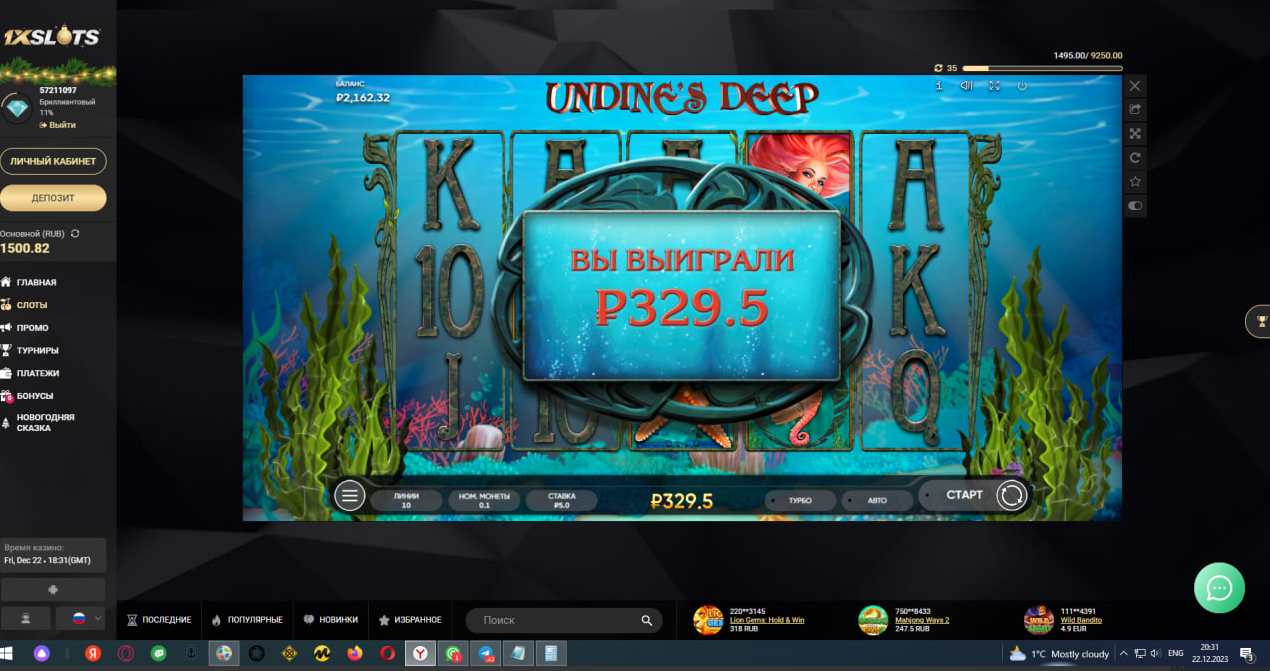
Task: Switch to the ПОПУЛЯРНЫЕ tab
Action: pyautogui.click(x=247, y=620)
